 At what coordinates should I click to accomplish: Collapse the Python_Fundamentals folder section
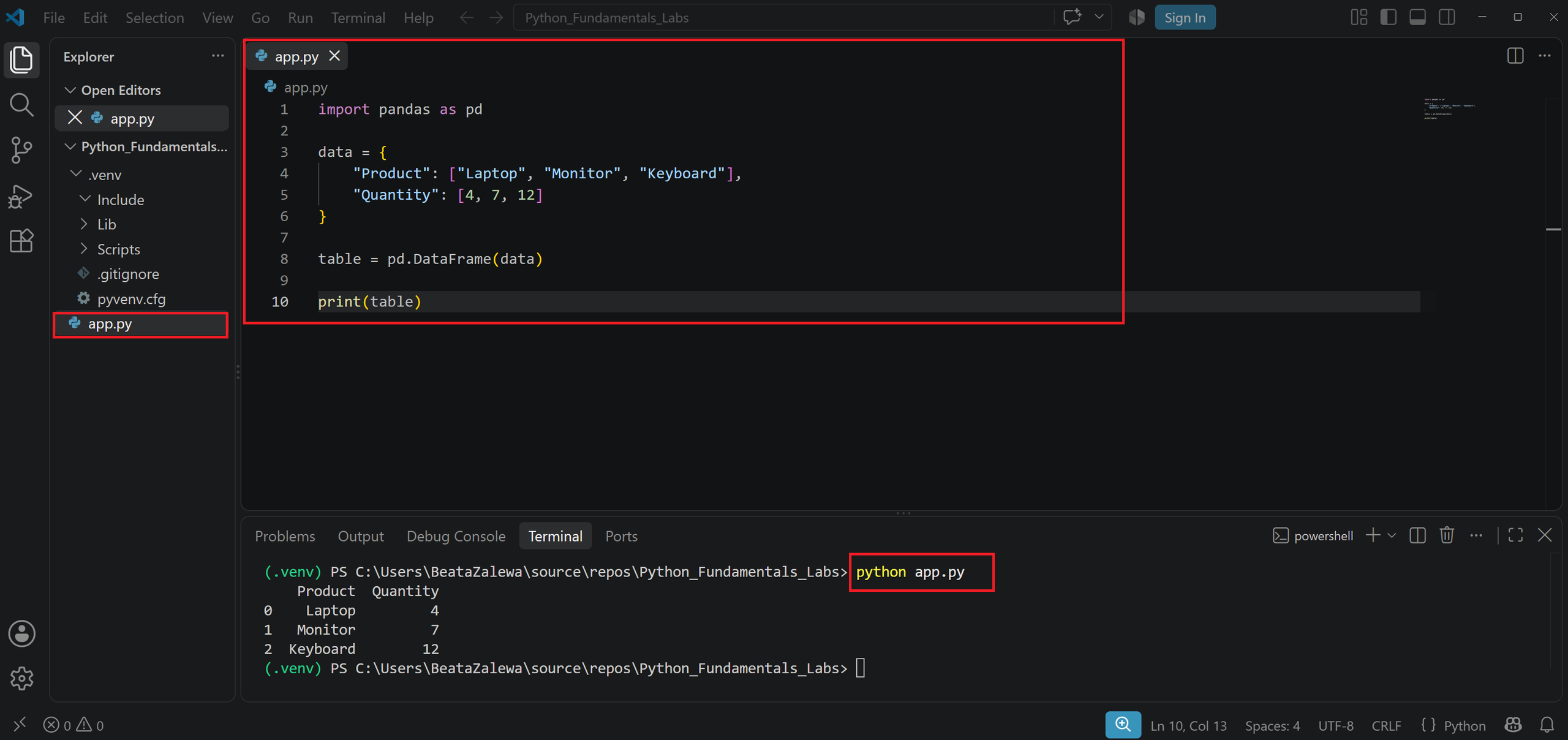tap(70, 146)
